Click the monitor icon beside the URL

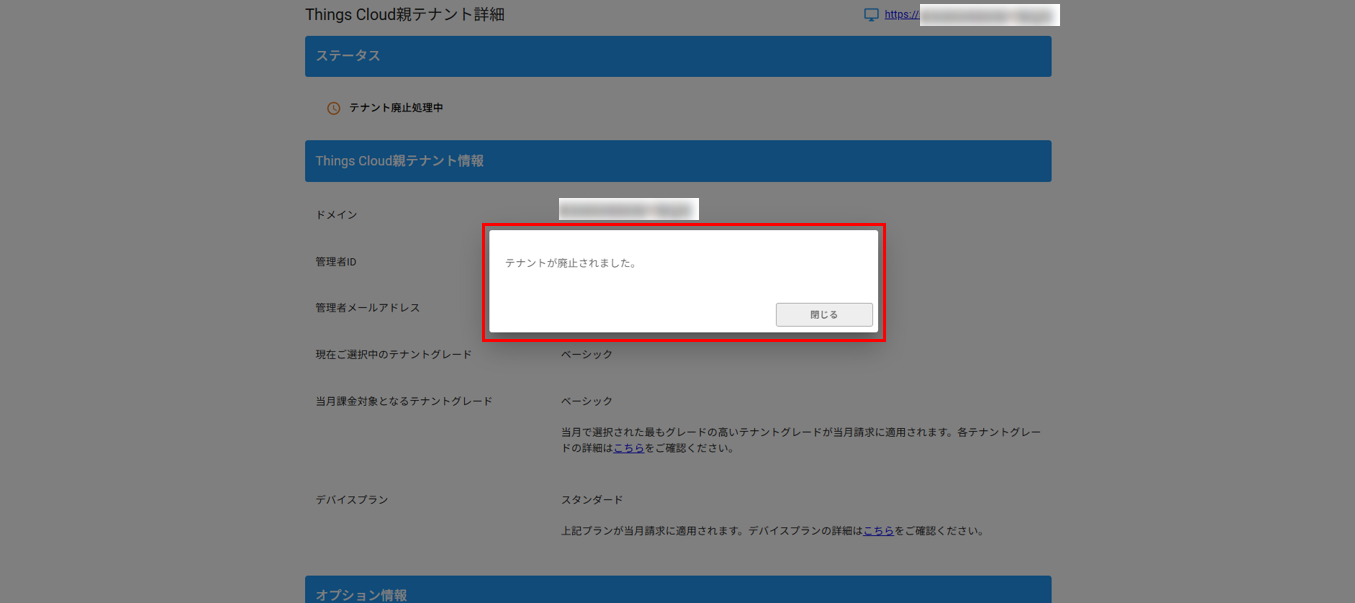tap(869, 14)
